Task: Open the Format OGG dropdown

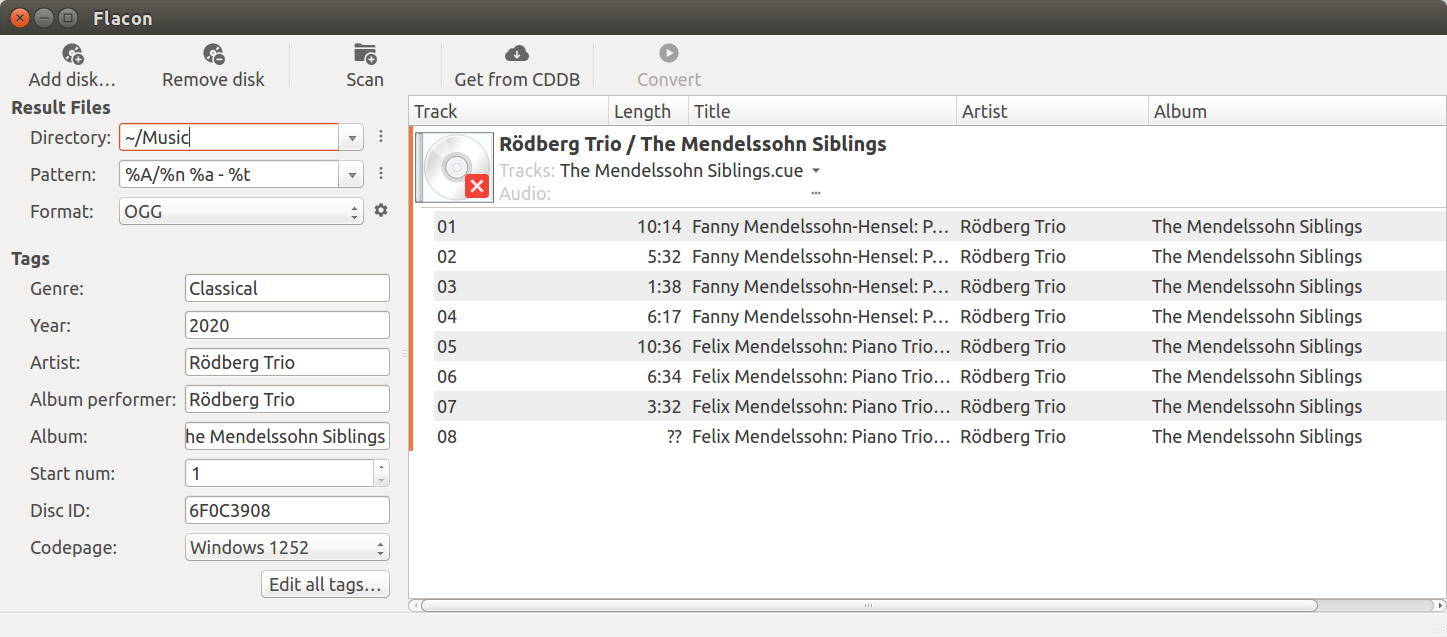Action: 241,211
